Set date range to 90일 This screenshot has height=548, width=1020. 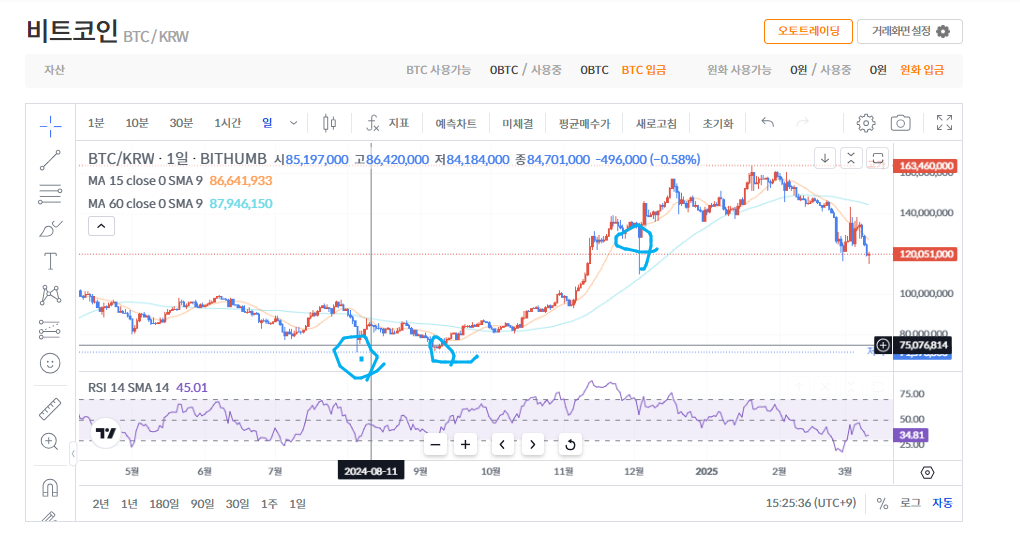[x=202, y=504]
